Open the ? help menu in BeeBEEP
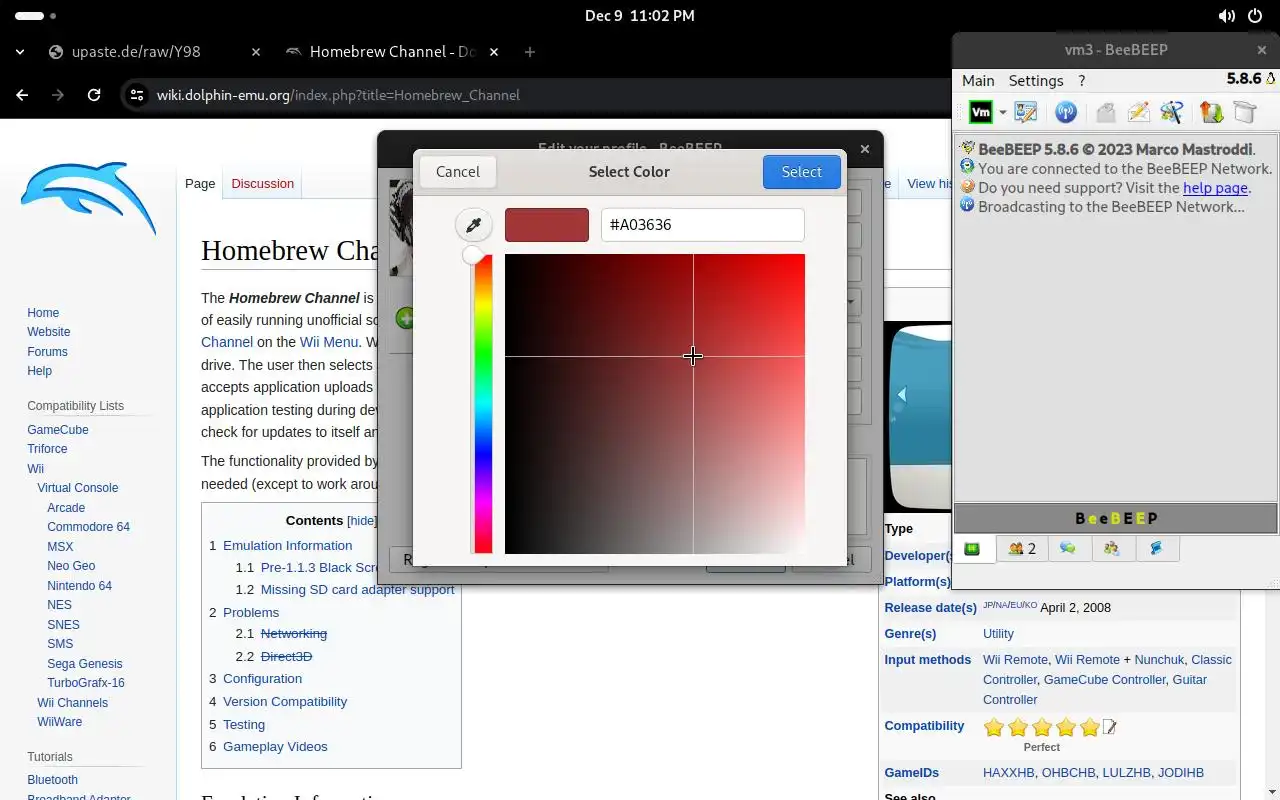Viewport: 1280px width, 800px height. pyautogui.click(x=1081, y=80)
